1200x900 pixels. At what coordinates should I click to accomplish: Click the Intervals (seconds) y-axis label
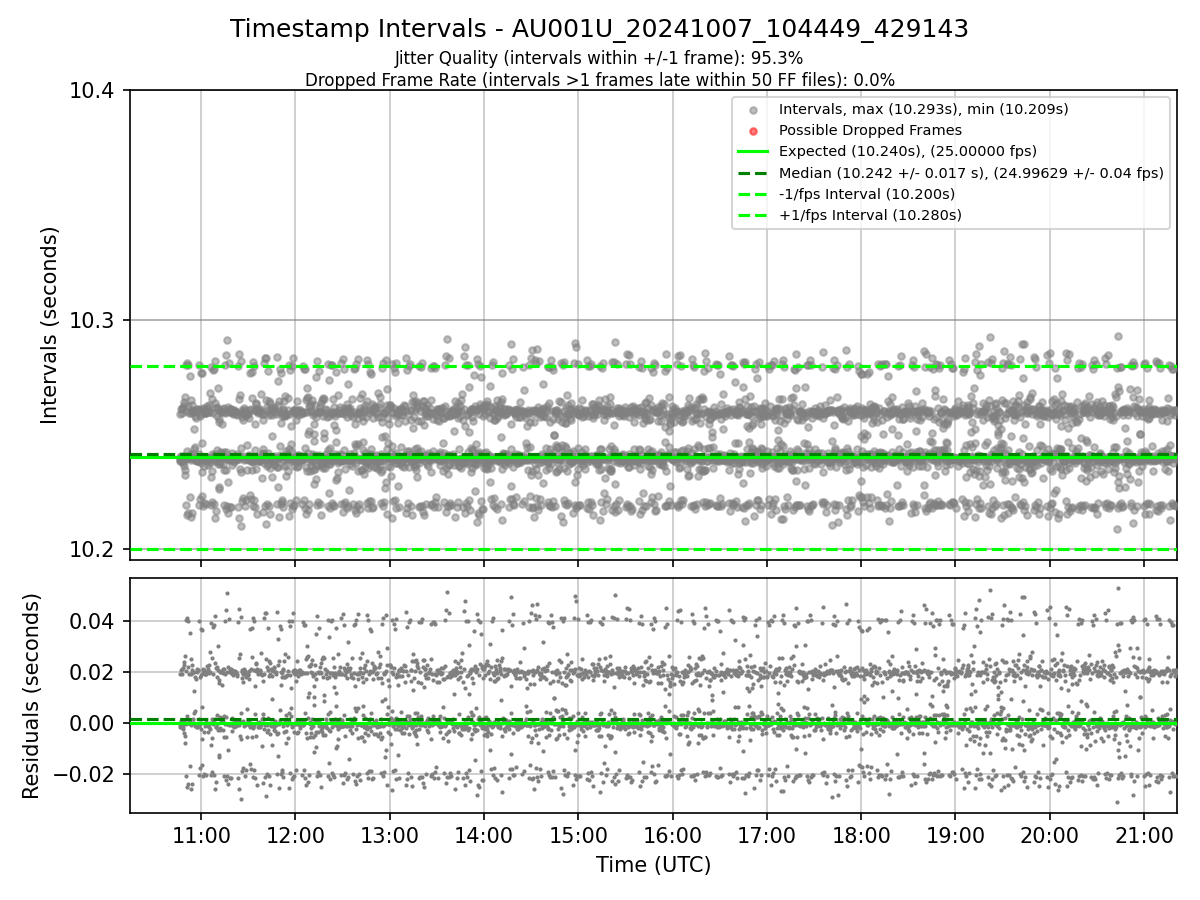51,324
